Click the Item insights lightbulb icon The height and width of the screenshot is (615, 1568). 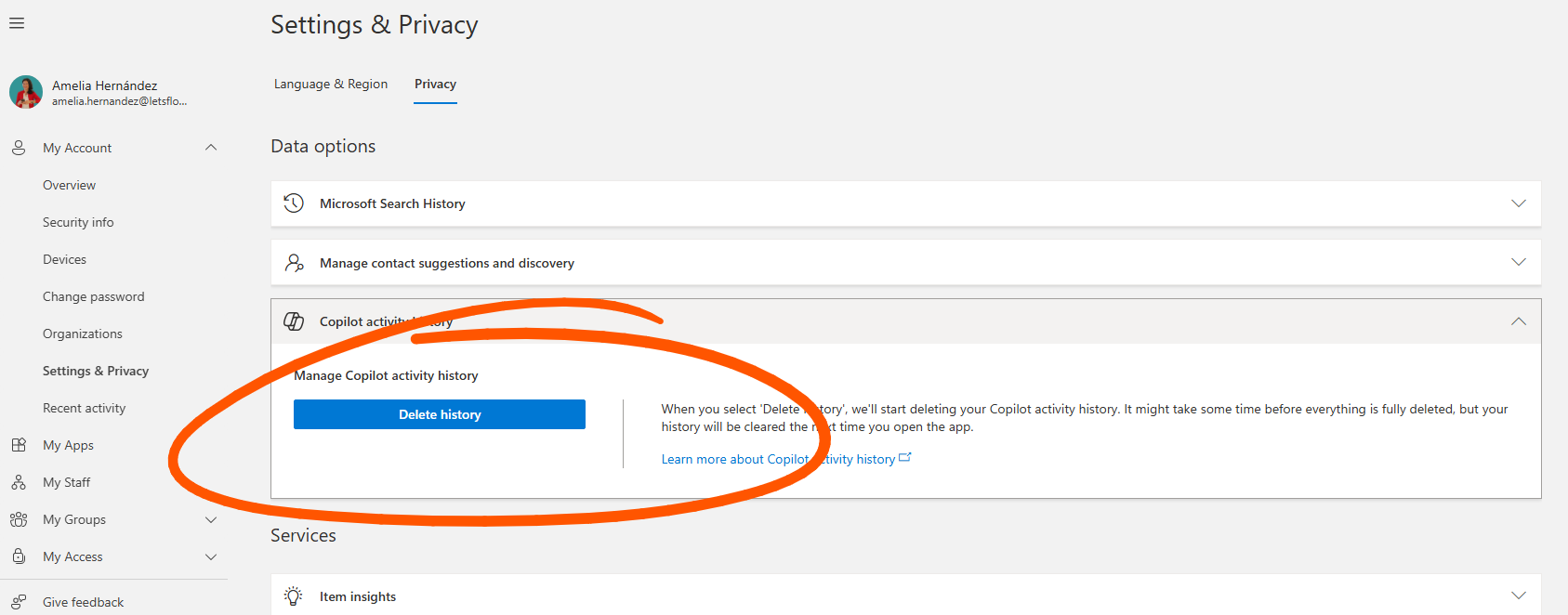pyautogui.click(x=294, y=596)
